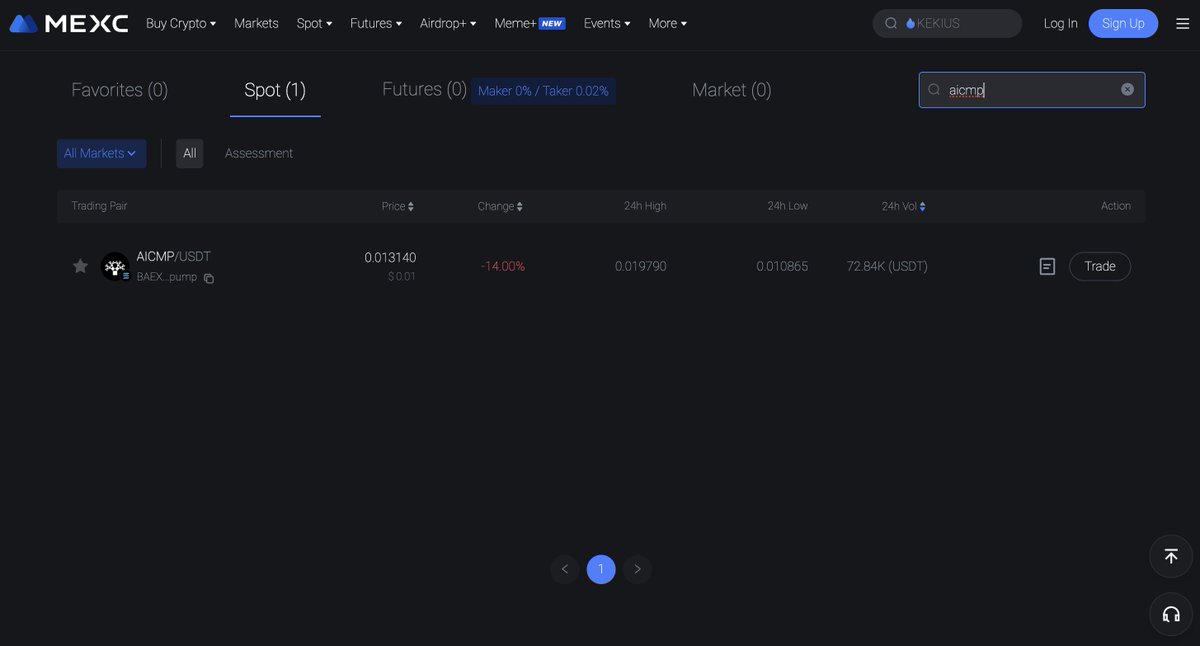1200x646 pixels.
Task: Open Meme+ NEW section
Action: 530,23
